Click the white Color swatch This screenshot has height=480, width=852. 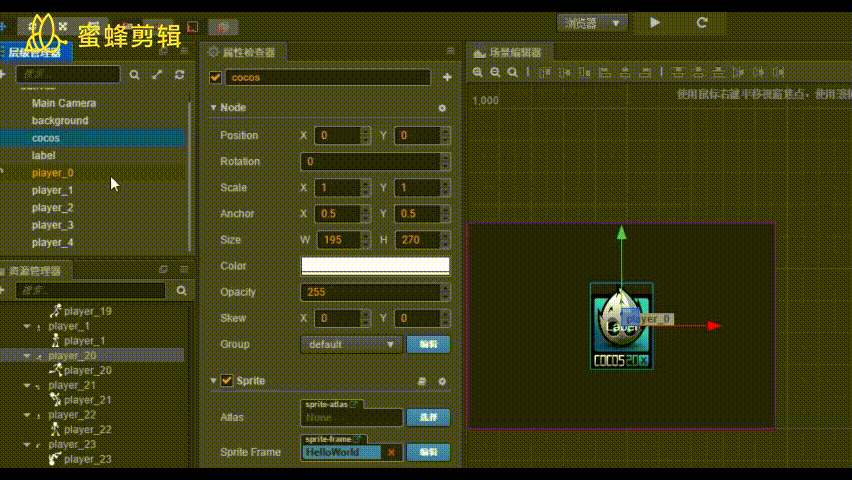point(375,266)
